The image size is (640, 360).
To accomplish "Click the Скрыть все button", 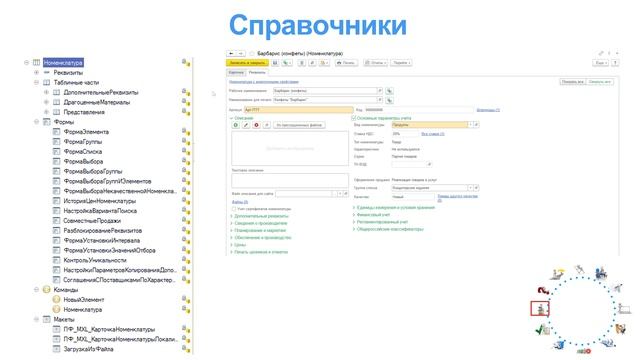I will 599,82.
